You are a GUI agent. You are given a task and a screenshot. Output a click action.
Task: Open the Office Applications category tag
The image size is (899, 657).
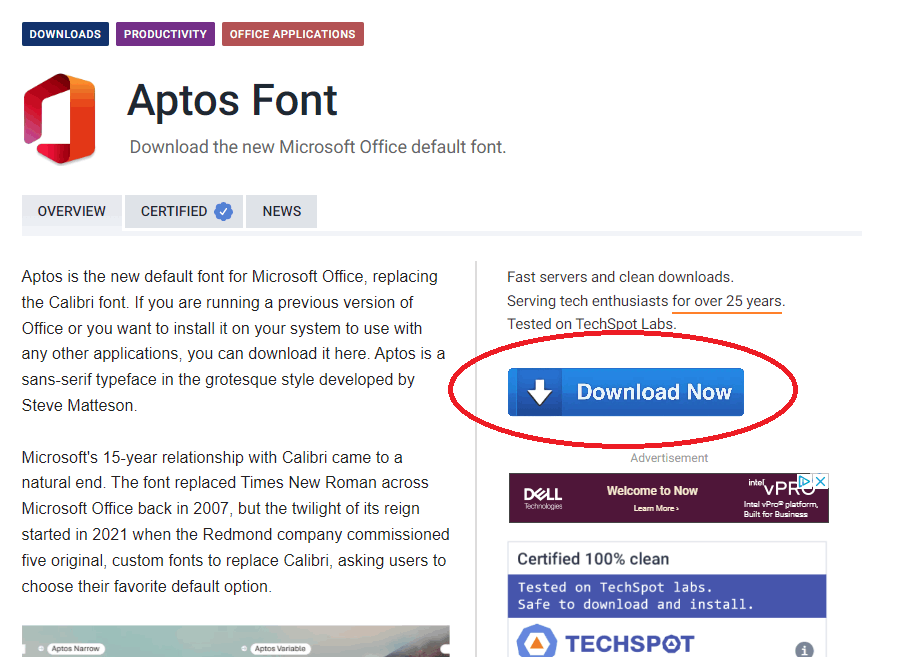tap(292, 34)
